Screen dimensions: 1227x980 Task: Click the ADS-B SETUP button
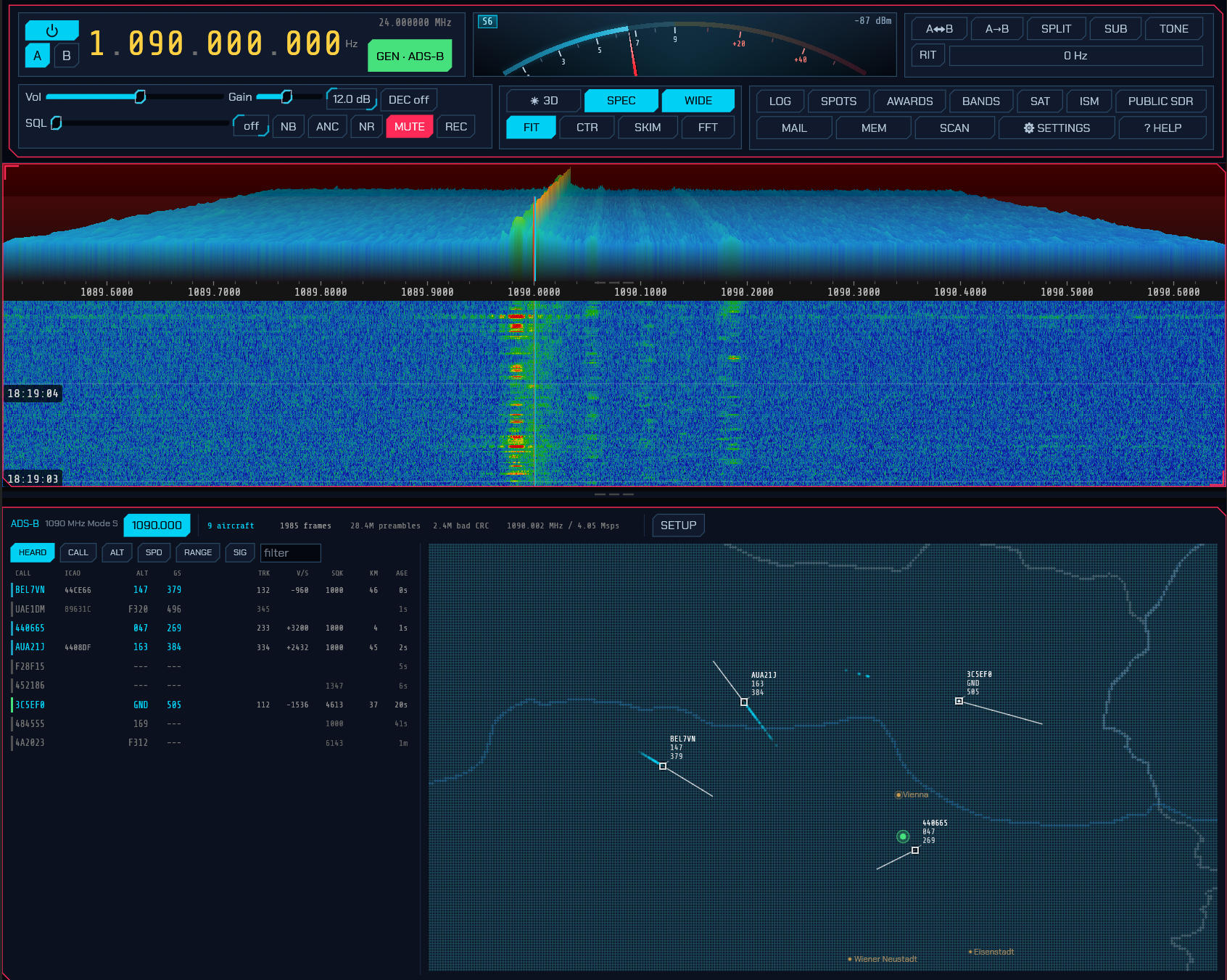coord(678,526)
